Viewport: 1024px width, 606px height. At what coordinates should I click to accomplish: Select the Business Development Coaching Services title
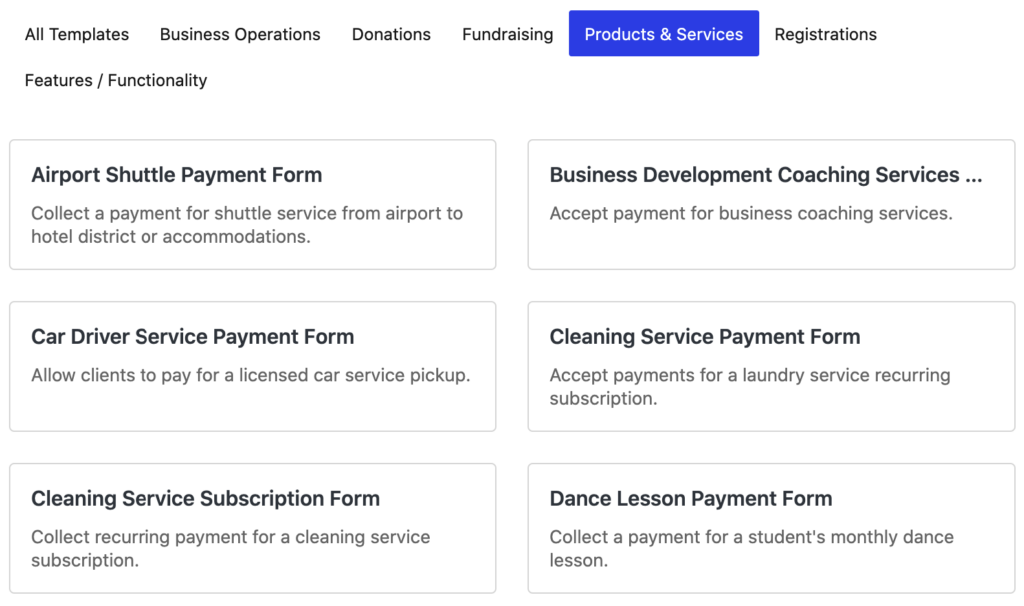(754, 175)
